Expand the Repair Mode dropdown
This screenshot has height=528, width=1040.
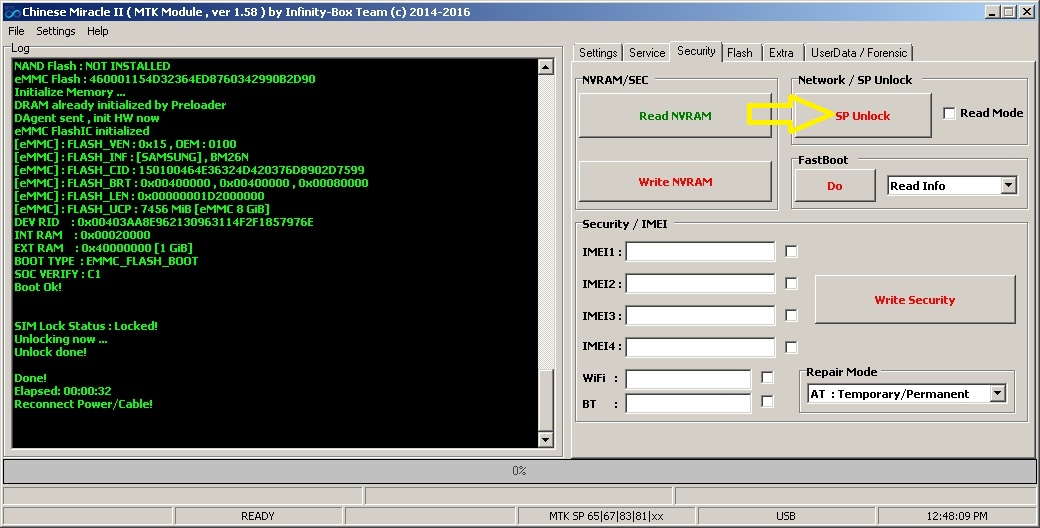click(998, 393)
